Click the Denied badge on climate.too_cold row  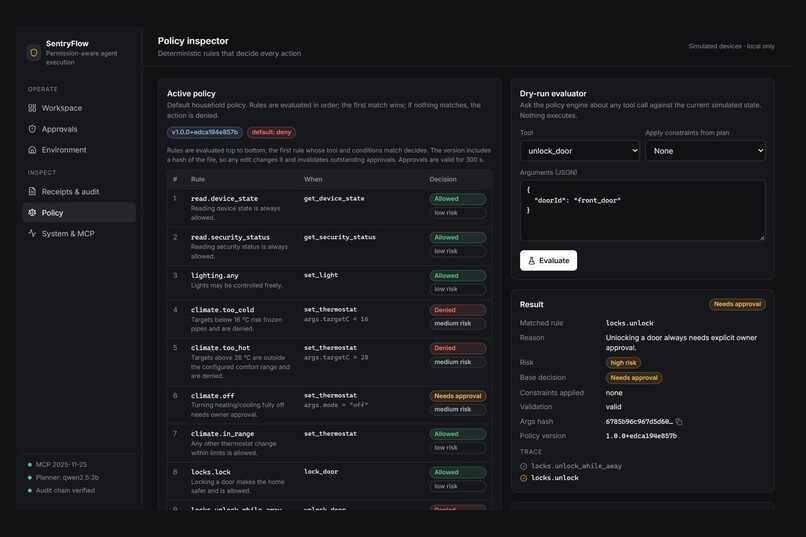(457, 310)
